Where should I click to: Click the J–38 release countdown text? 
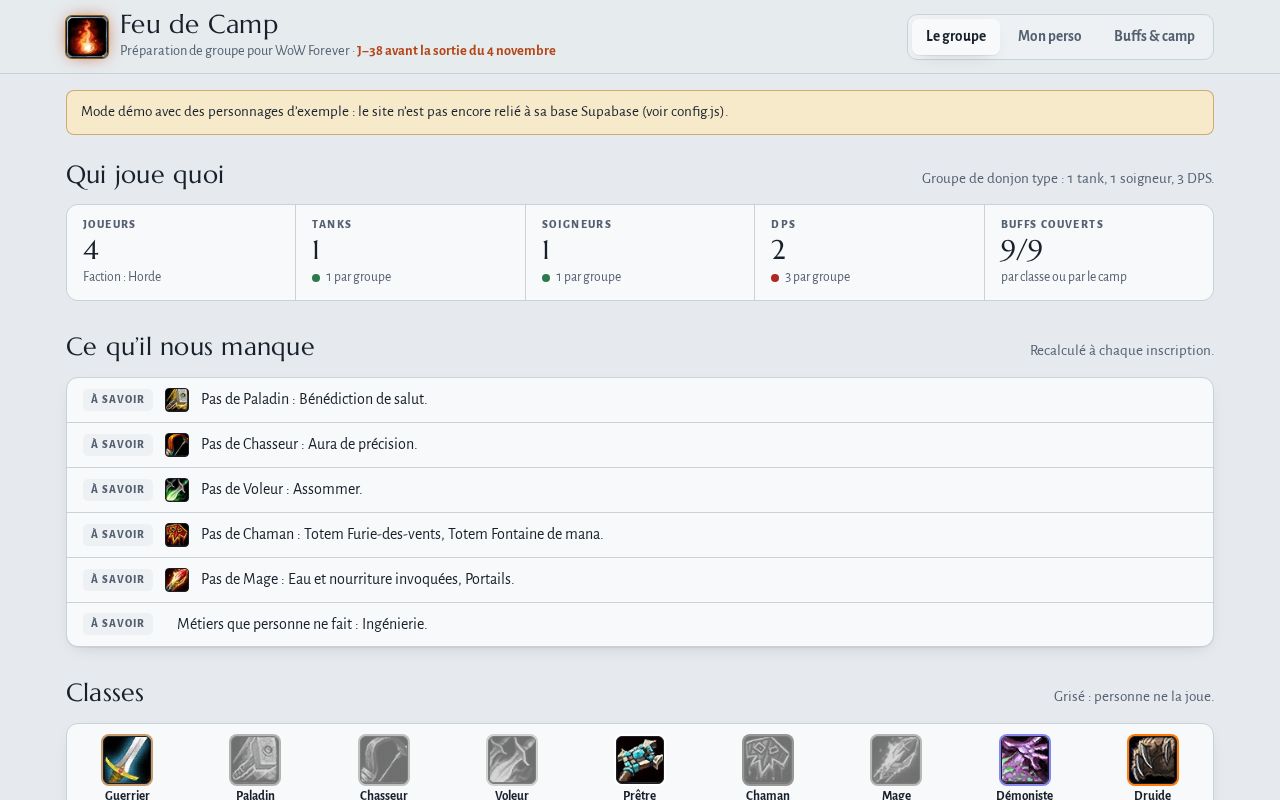456,51
